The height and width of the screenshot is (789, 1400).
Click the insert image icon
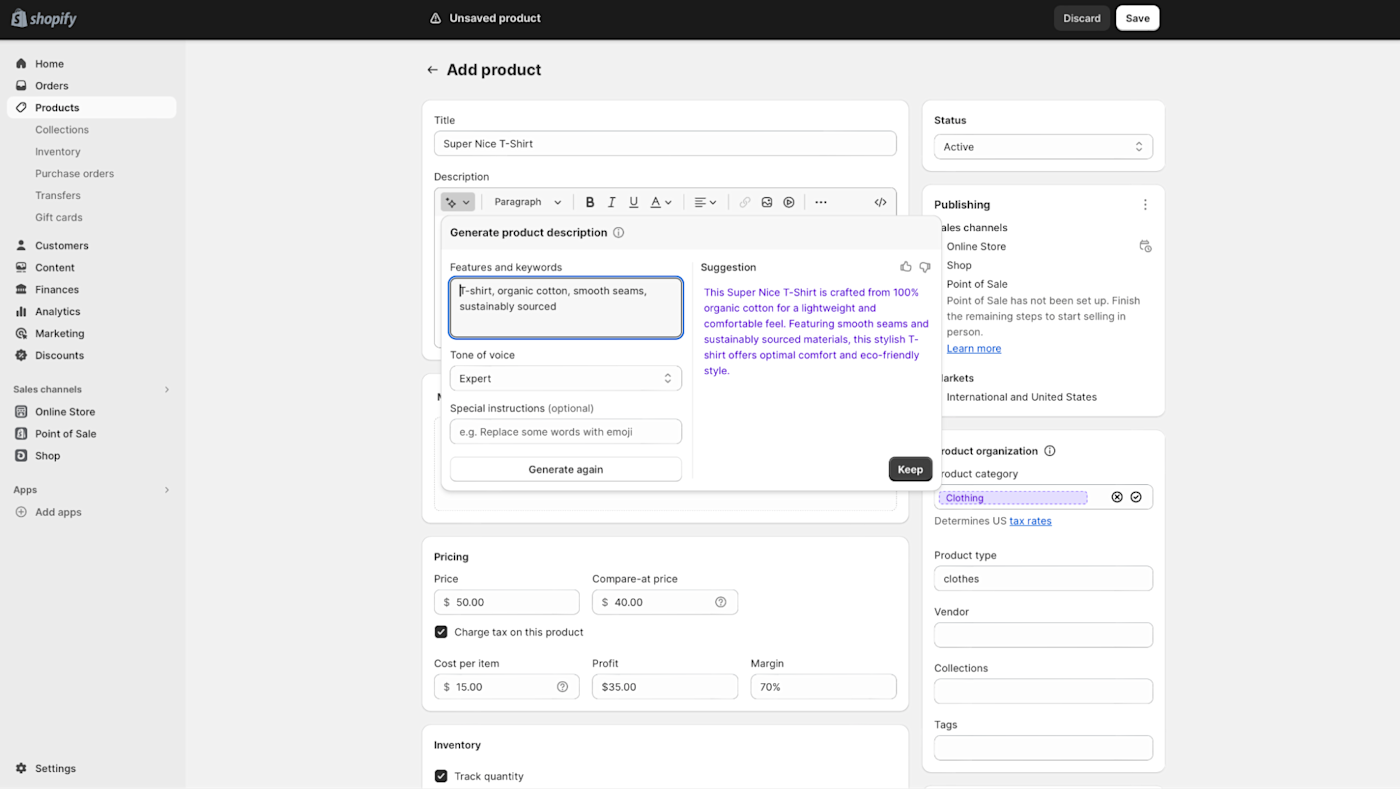767,202
